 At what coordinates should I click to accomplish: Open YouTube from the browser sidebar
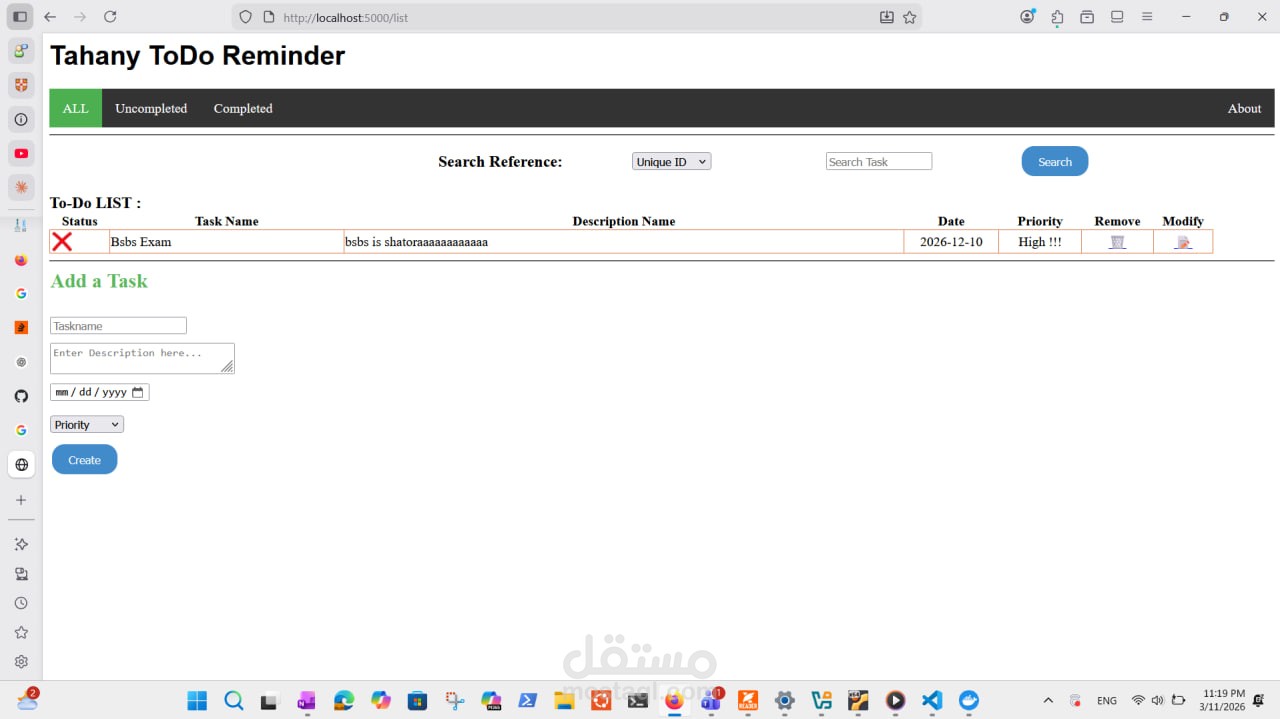pos(21,153)
